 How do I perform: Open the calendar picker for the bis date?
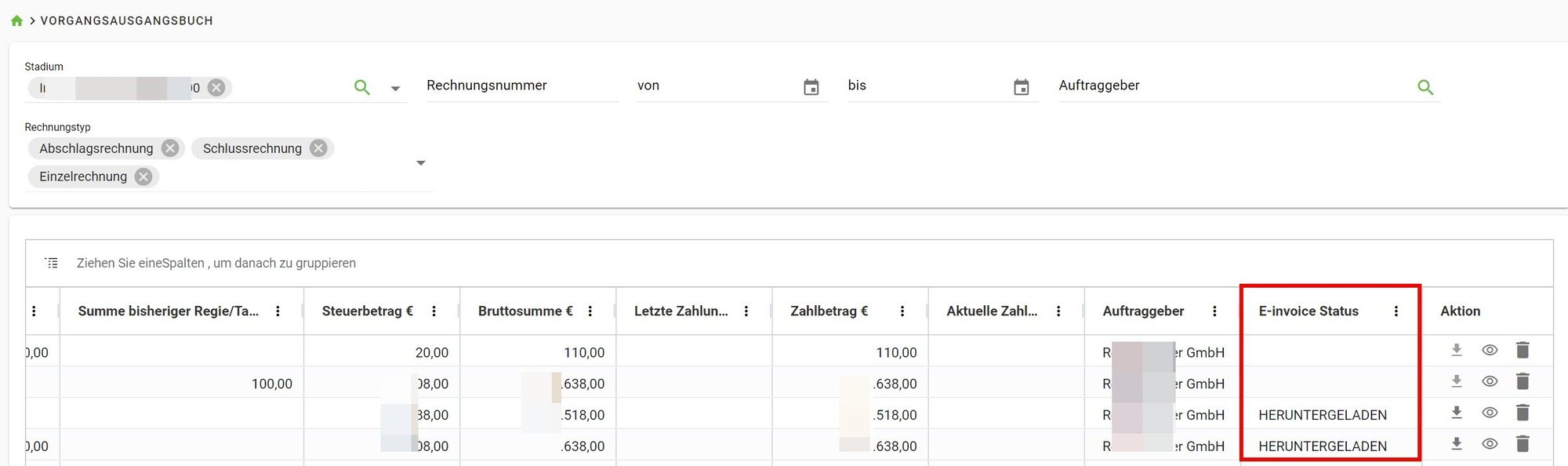tap(1021, 87)
